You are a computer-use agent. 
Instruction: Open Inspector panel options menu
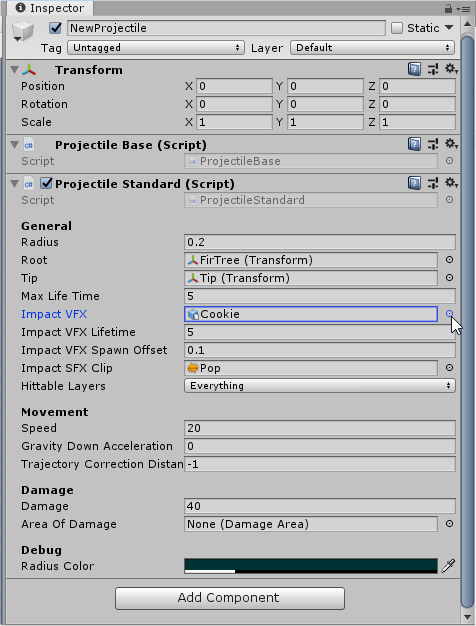(464, 8)
